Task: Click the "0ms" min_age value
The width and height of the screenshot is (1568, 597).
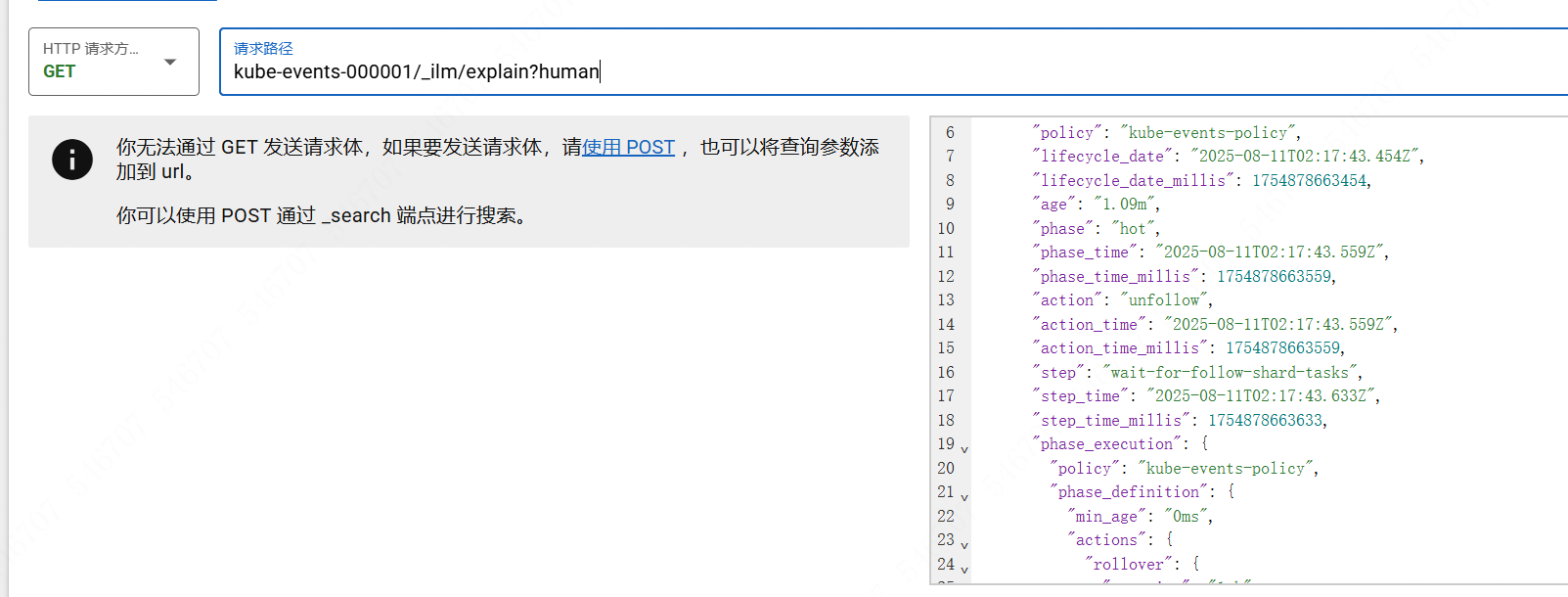Action: coord(1186,516)
